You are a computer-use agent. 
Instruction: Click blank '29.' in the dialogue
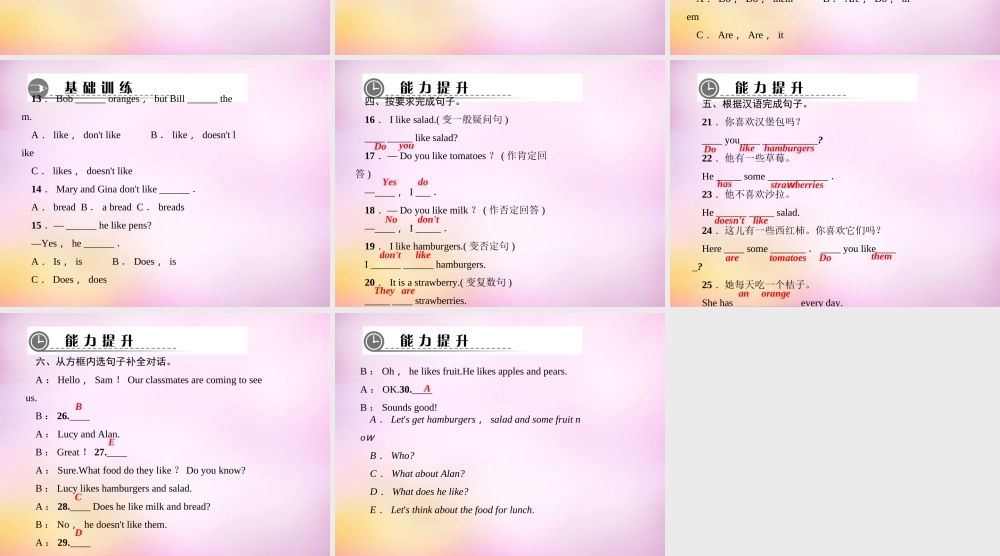[x=73, y=543]
